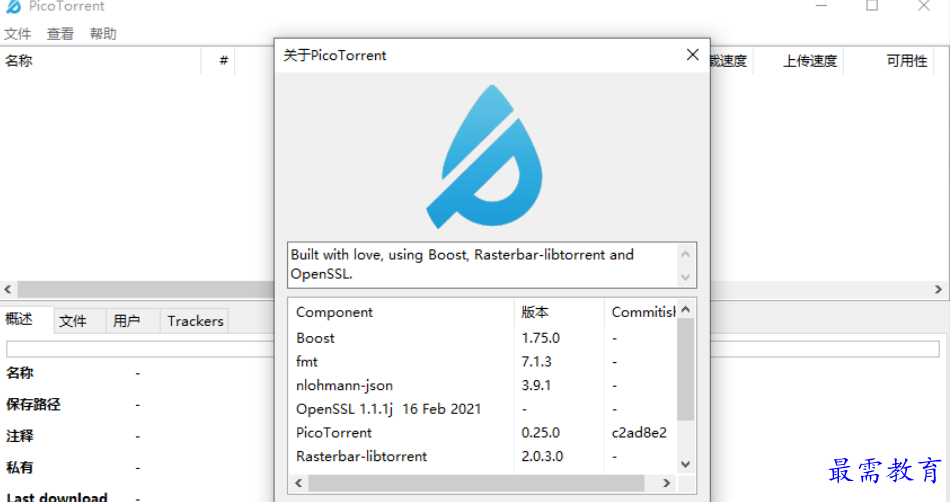The height and width of the screenshot is (502, 950).
Task: Sort by 上传速度 column header
Action: click(798, 61)
